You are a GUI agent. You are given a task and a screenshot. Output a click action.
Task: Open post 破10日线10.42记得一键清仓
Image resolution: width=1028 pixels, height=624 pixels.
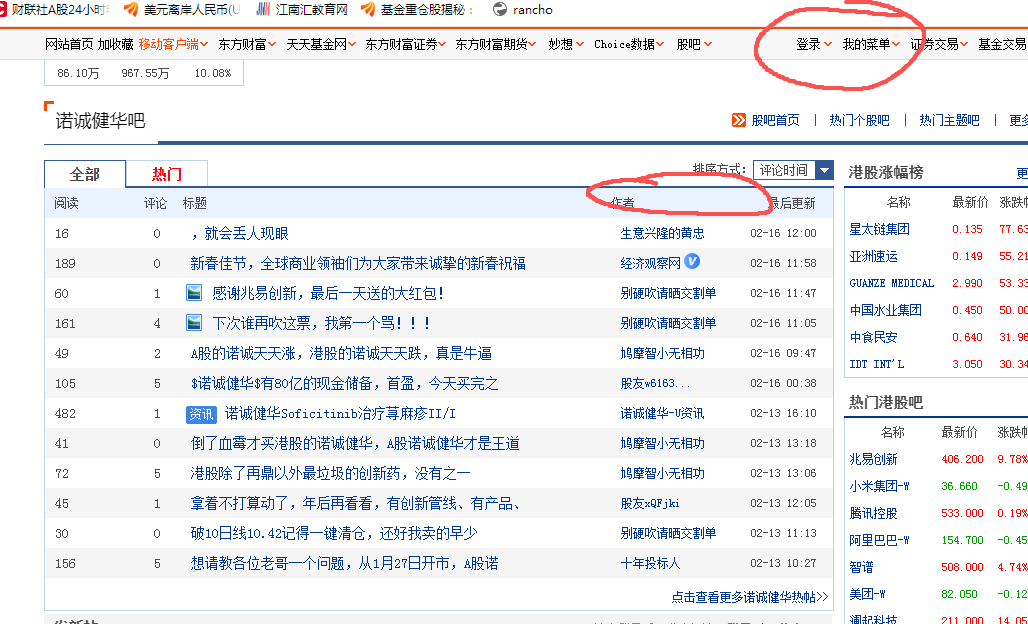coord(334,534)
